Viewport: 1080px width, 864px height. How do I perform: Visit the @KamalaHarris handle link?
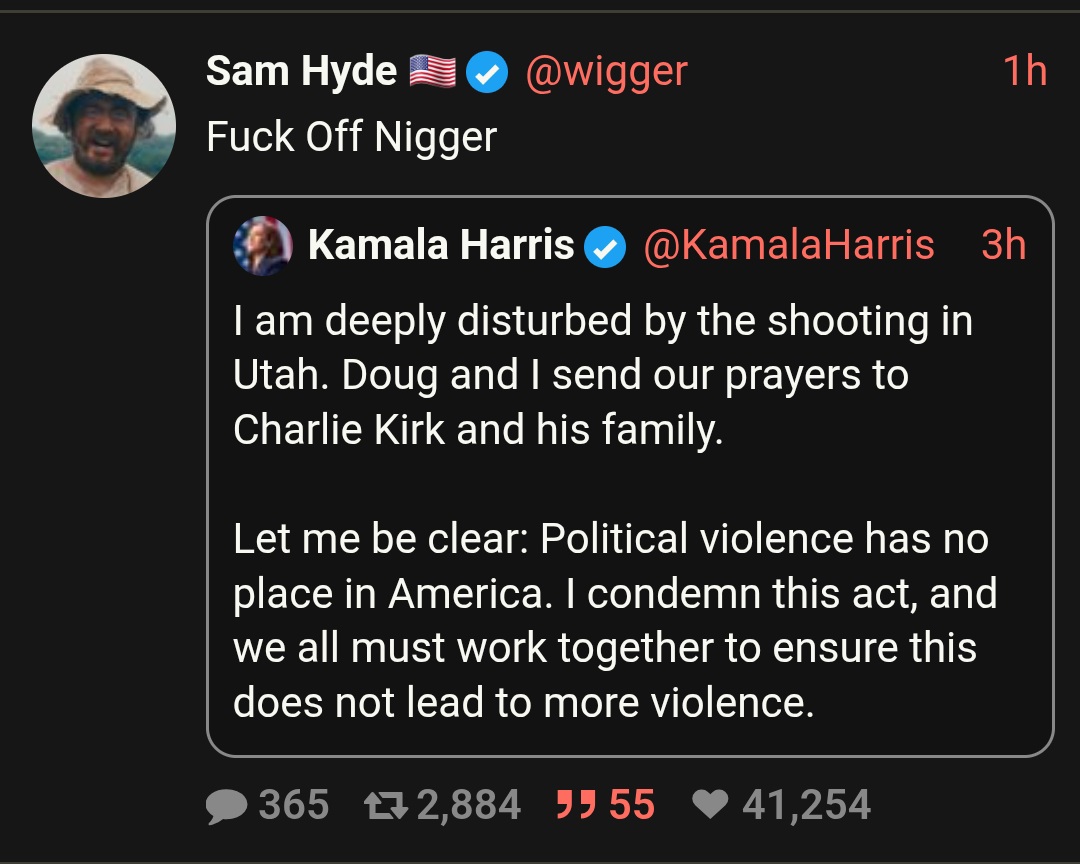tap(789, 245)
